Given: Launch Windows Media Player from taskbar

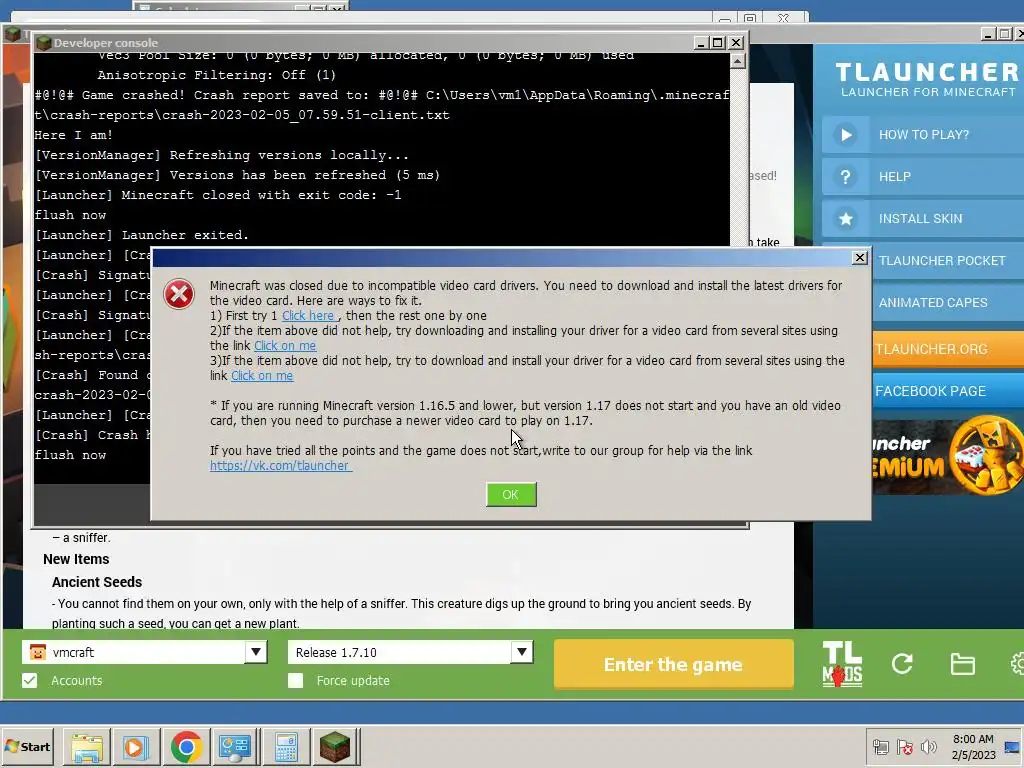Looking at the screenshot, I should (x=136, y=746).
